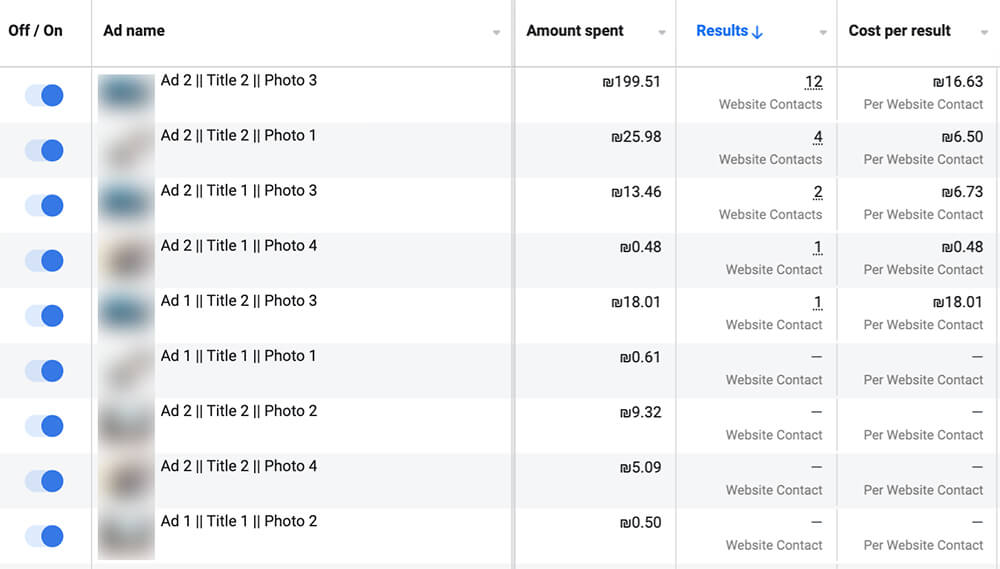Open ad named Ad 1 || Title 2 || Photo 3
The image size is (1000, 569).
coord(239,300)
